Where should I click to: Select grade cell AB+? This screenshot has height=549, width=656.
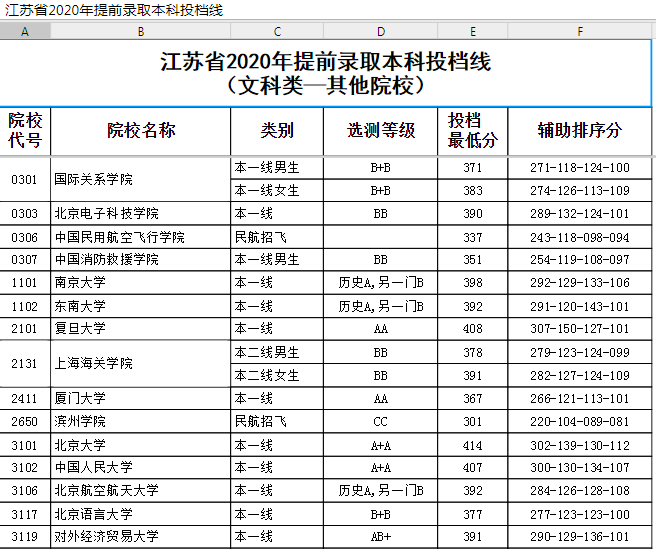(x=381, y=536)
